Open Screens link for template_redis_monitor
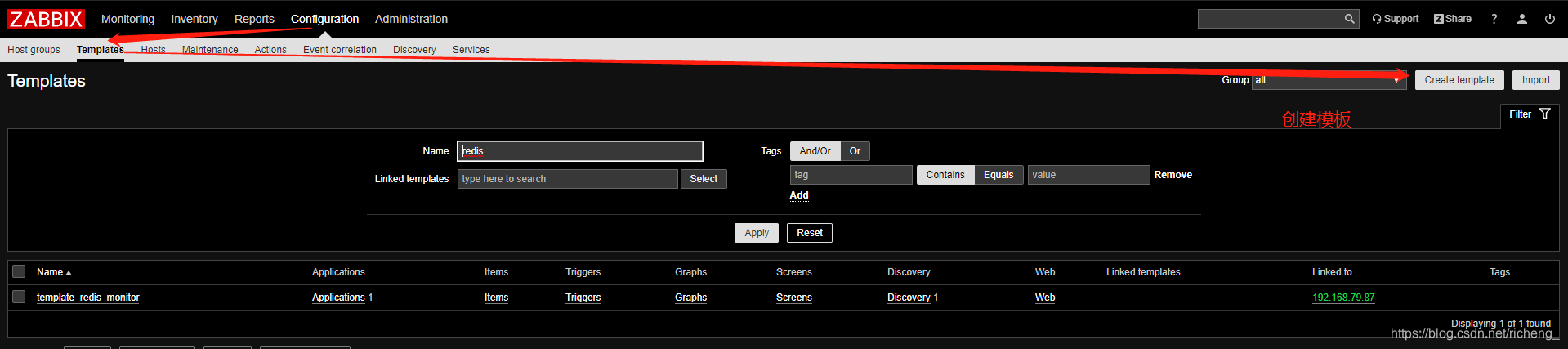The height and width of the screenshot is (349, 1568). click(794, 298)
